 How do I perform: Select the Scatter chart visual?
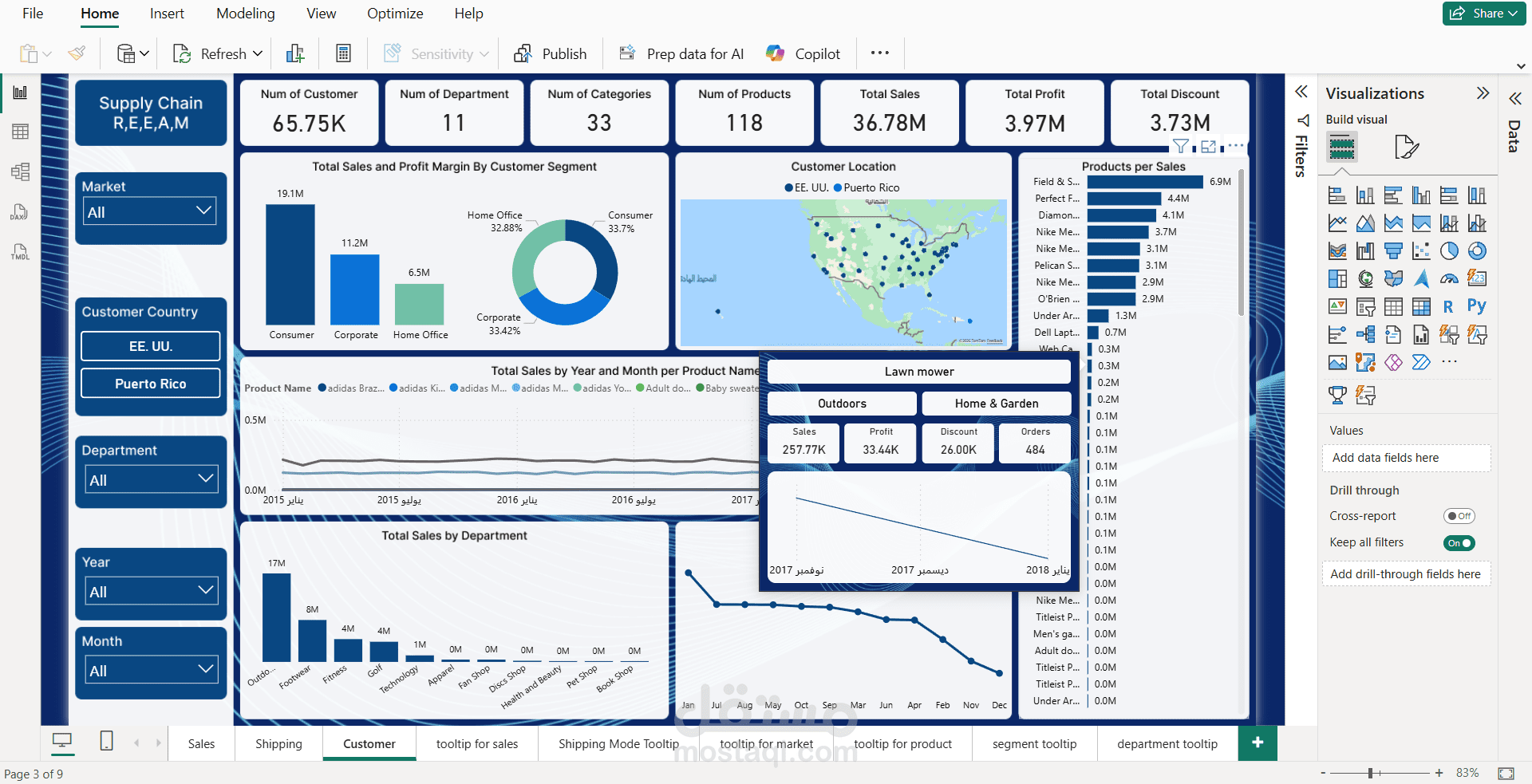(x=1421, y=251)
